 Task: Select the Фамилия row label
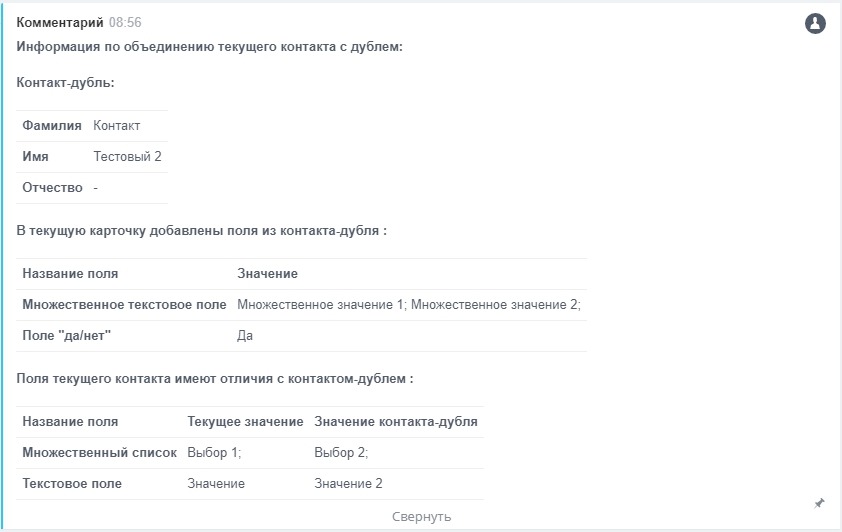(x=52, y=126)
